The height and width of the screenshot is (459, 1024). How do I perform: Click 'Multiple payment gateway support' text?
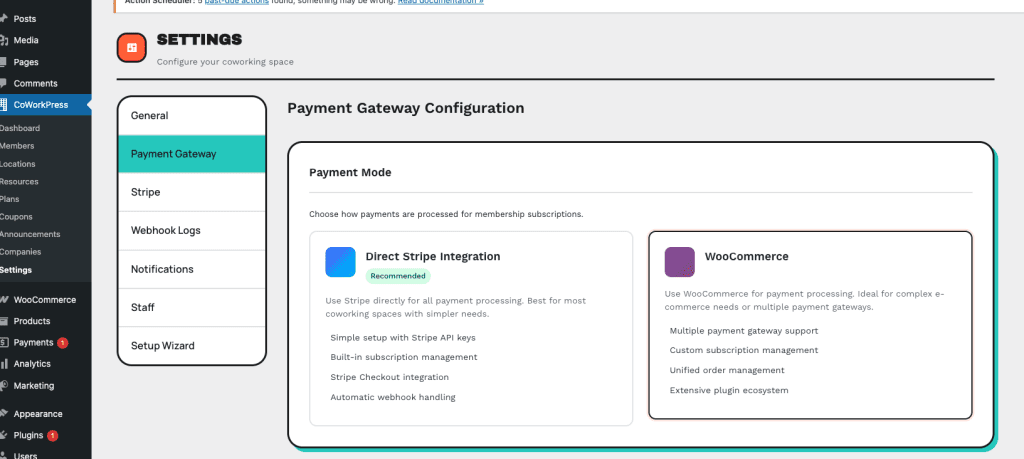coord(744,331)
